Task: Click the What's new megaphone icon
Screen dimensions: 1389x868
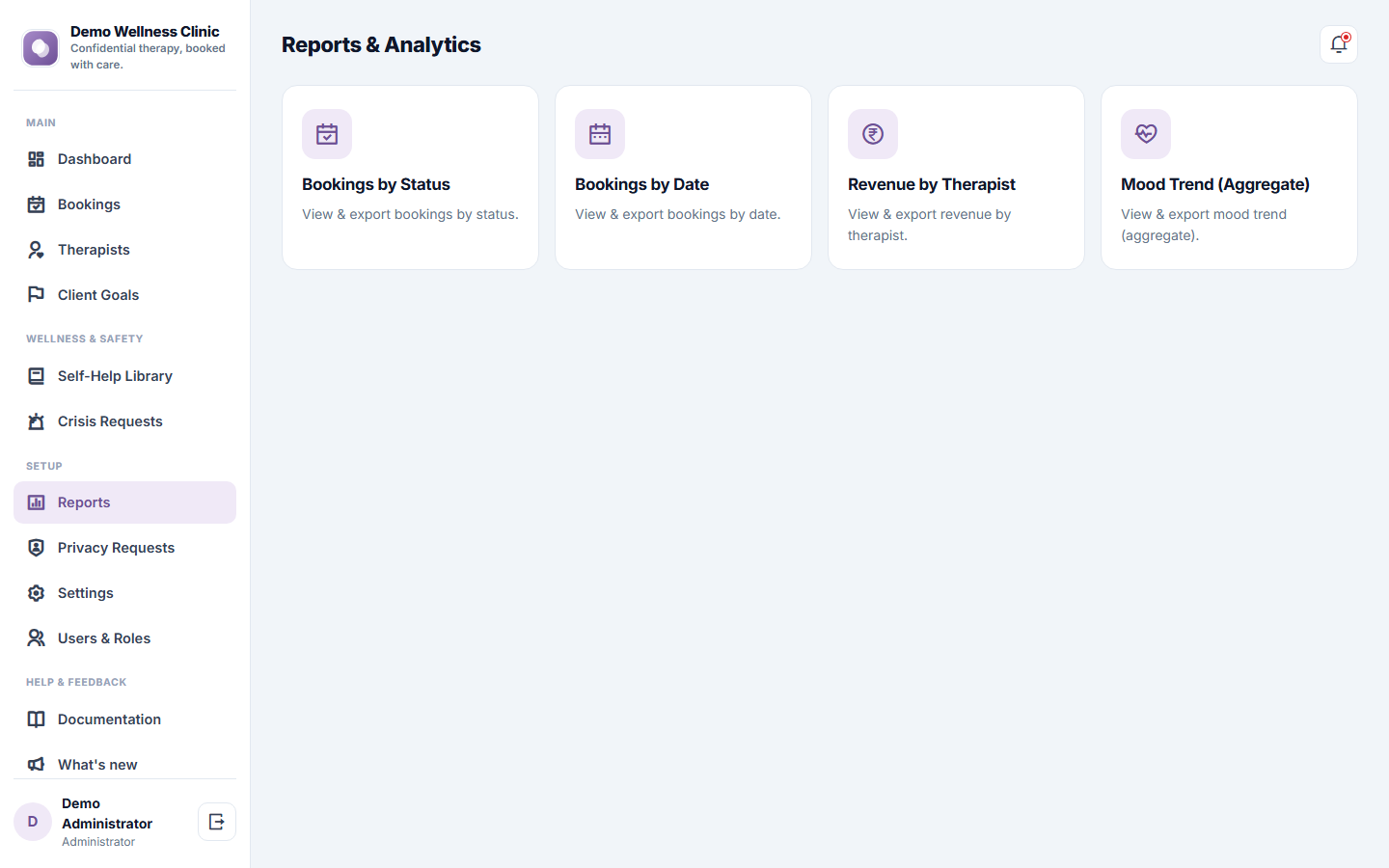Action: (x=36, y=765)
